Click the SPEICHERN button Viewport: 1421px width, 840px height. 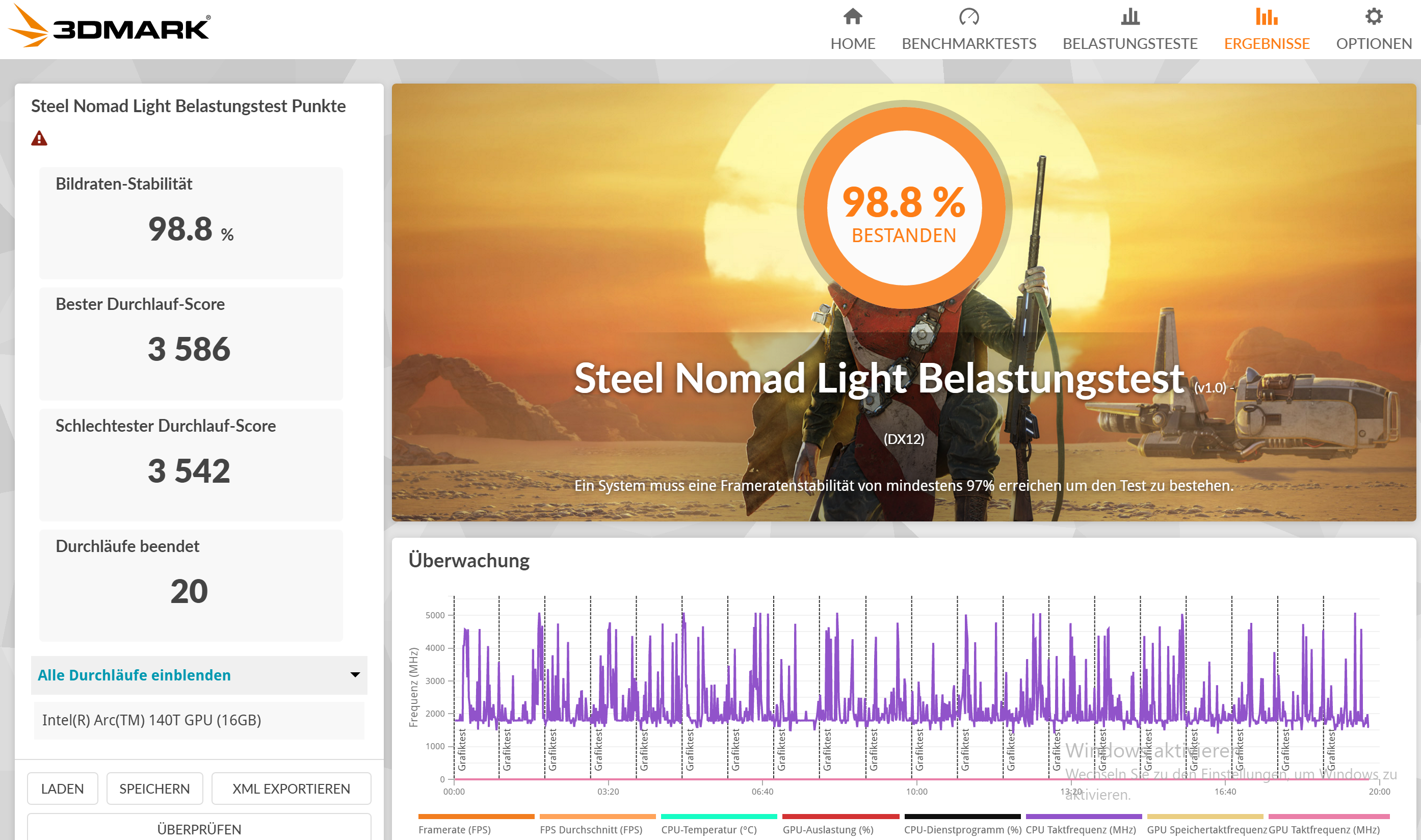click(x=154, y=789)
